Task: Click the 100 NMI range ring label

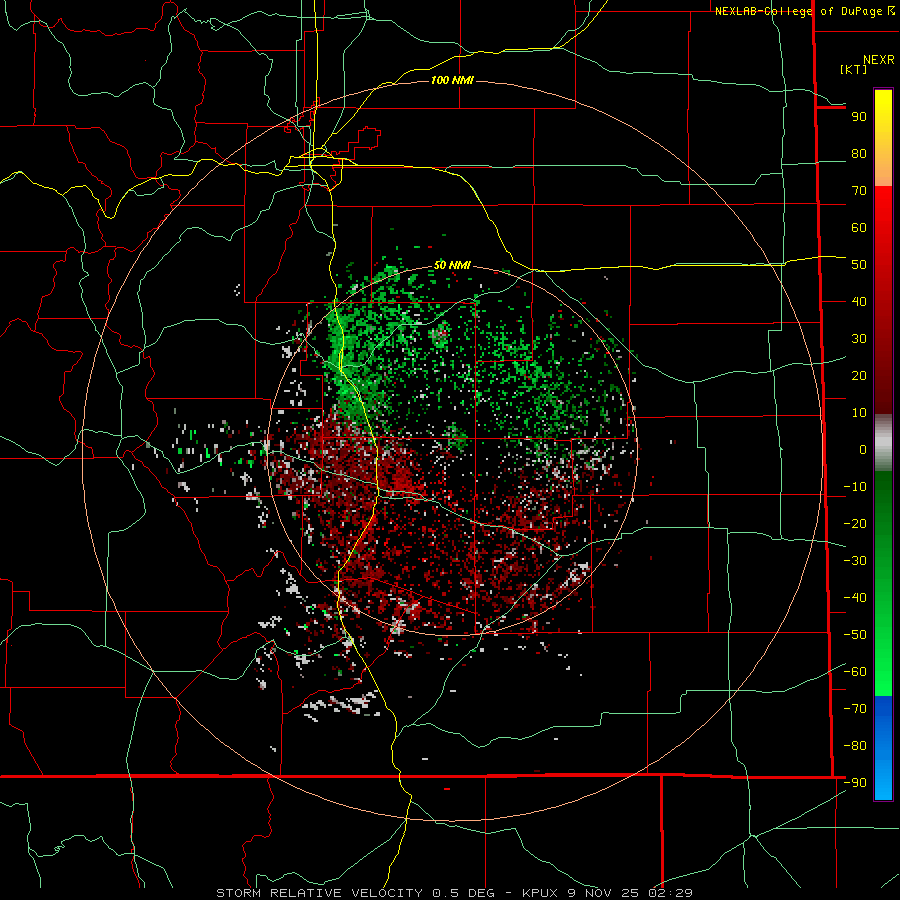Action: pos(452,80)
